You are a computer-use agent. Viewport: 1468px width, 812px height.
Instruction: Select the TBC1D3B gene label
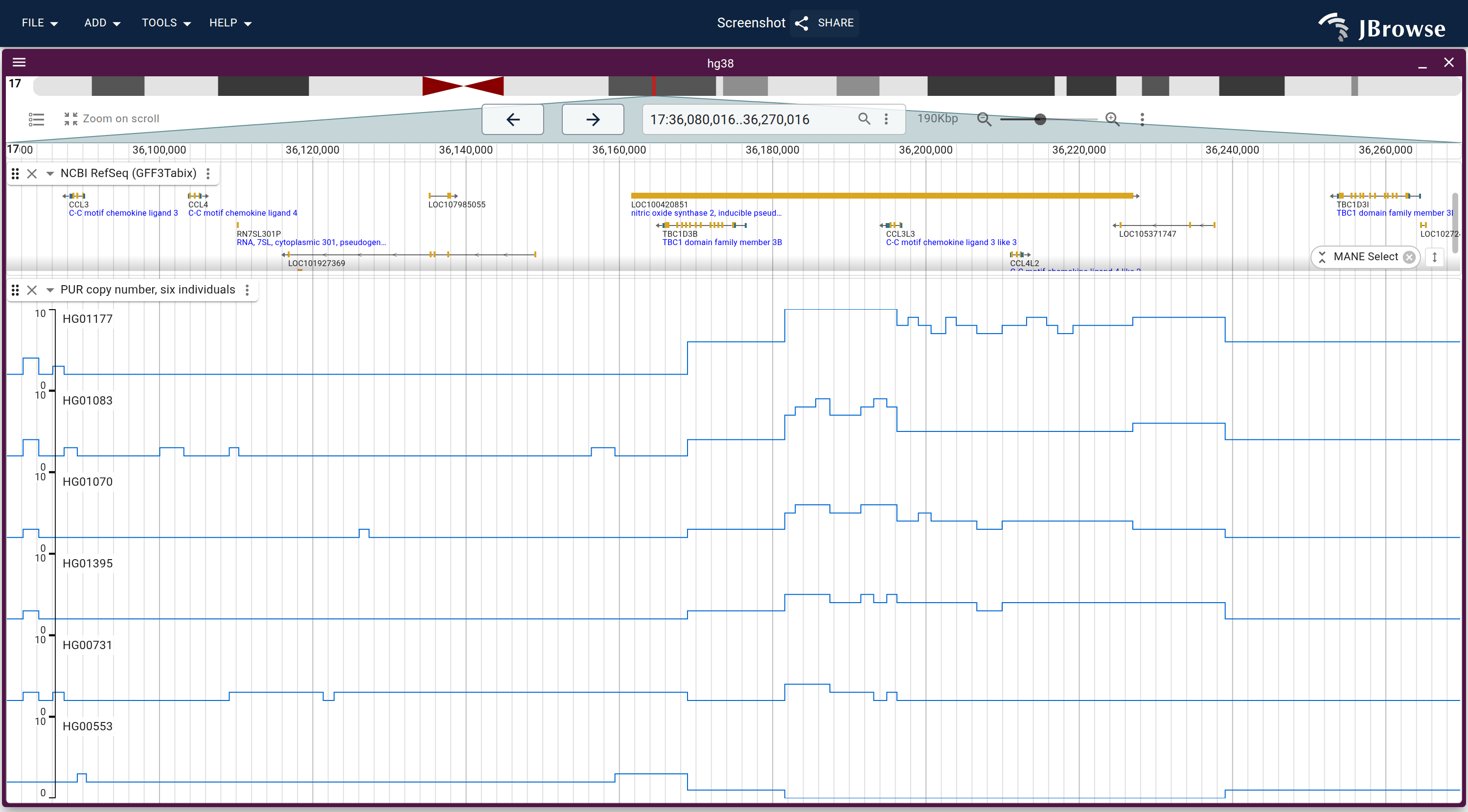[x=680, y=234]
